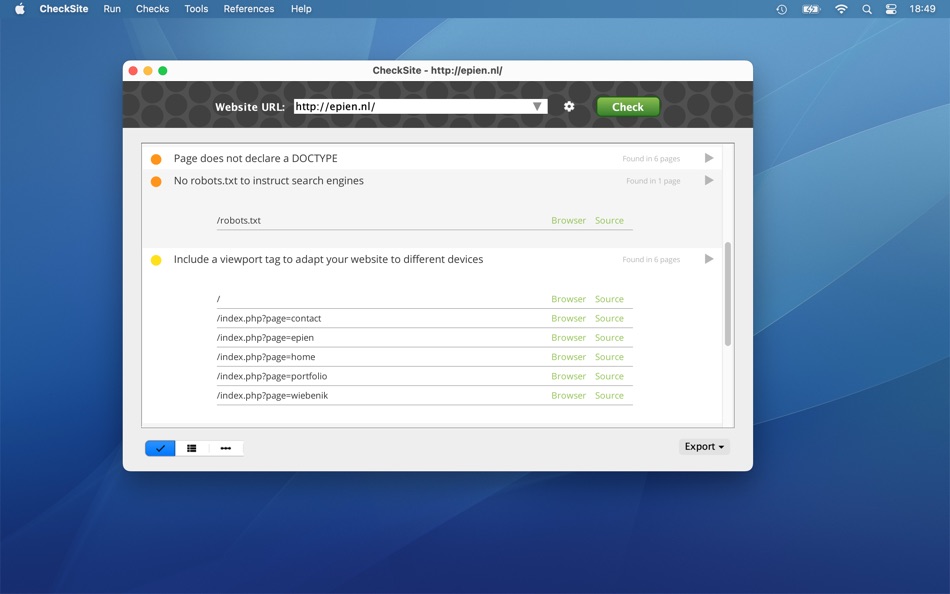The image size is (950, 594).
Task: View Source for page=contact
Action: [x=609, y=318]
